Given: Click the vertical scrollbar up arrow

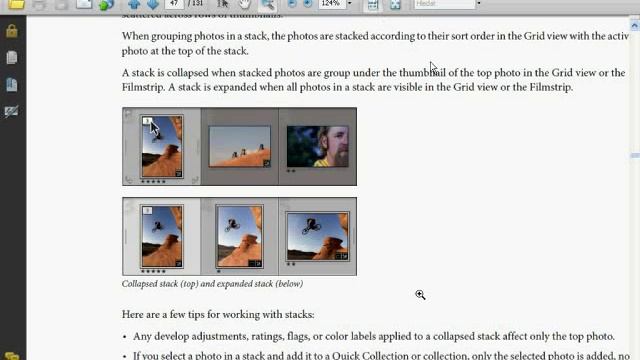Looking at the screenshot, I should tap(635, 26).
